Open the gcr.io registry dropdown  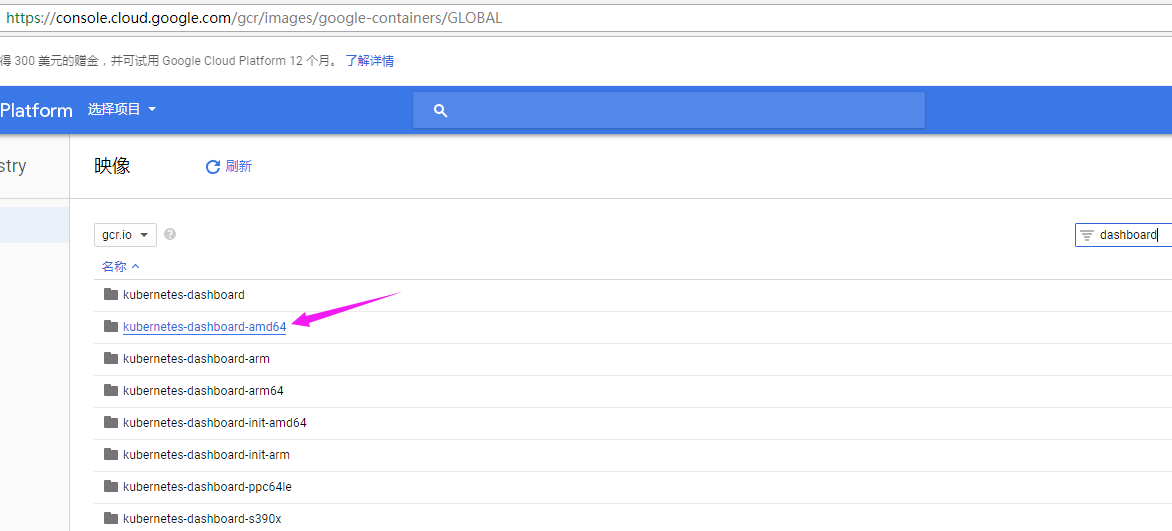click(x=126, y=235)
